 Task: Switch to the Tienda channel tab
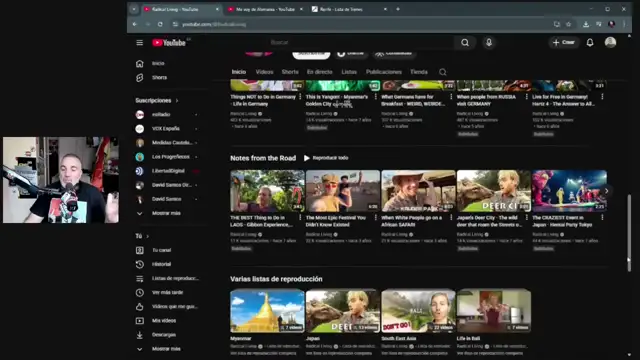point(419,72)
